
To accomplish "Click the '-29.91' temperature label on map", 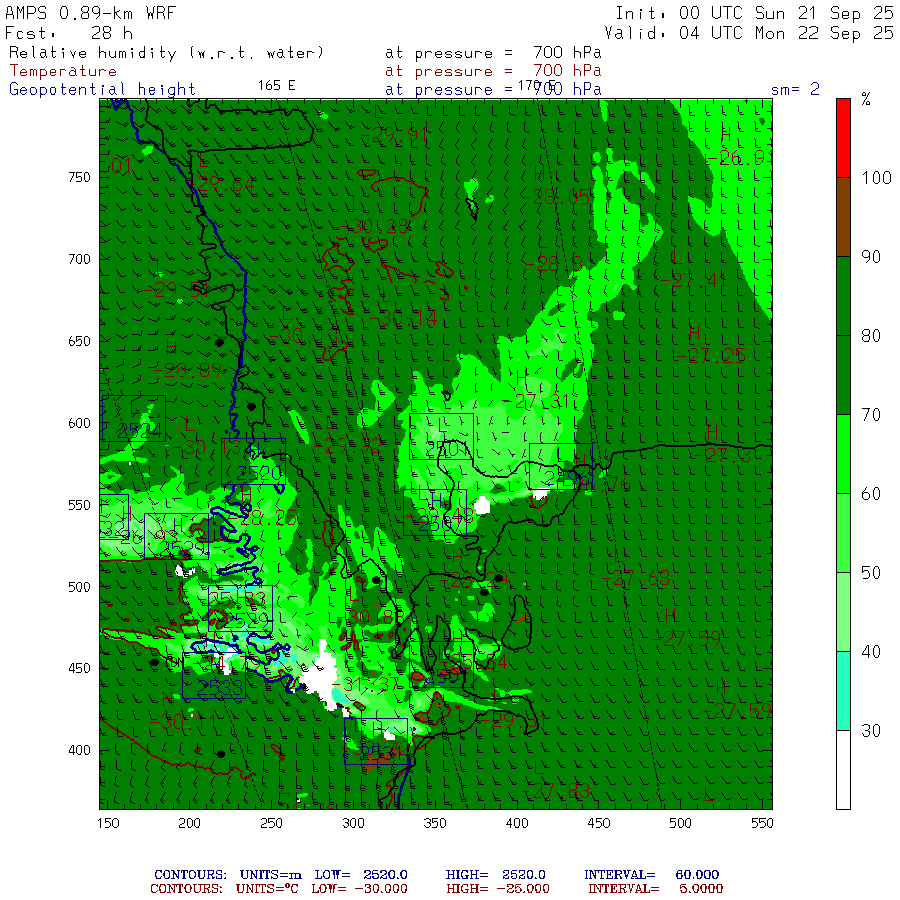I will click(395, 135).
